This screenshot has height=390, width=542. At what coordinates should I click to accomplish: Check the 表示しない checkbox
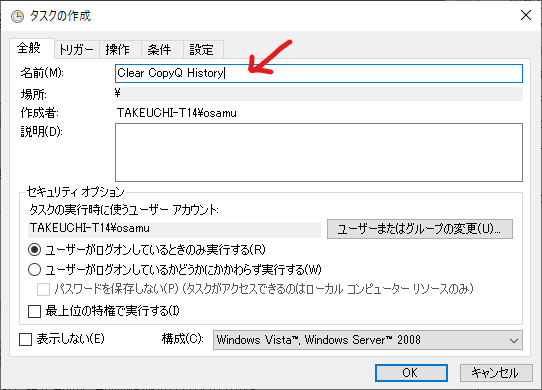click(x=25, y=340)
